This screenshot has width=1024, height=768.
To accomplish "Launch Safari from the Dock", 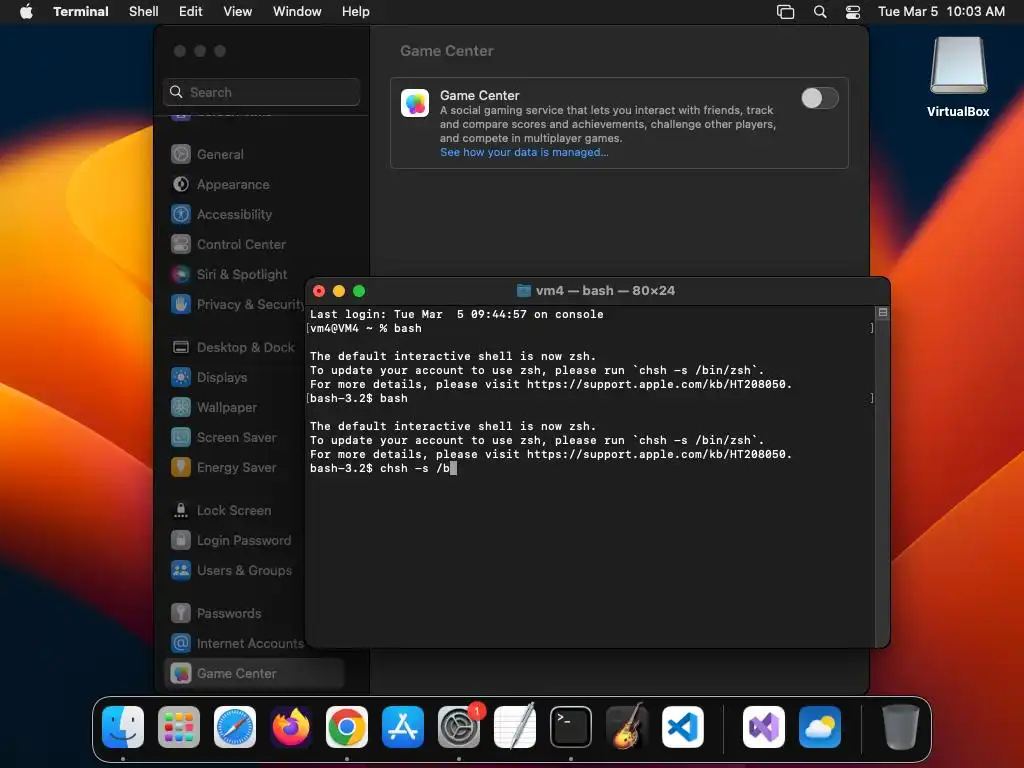I will 235,727.
